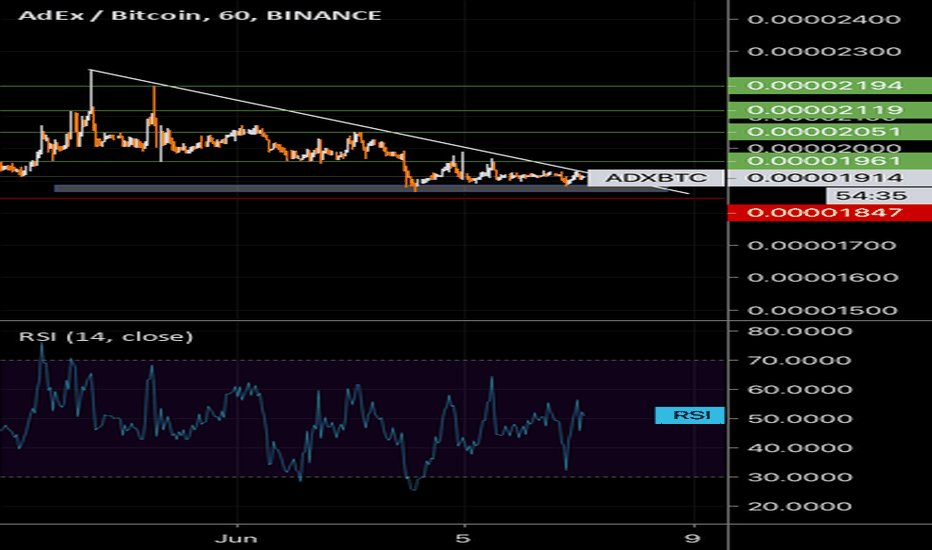Click the blue RSI value tag

[689, 415]
